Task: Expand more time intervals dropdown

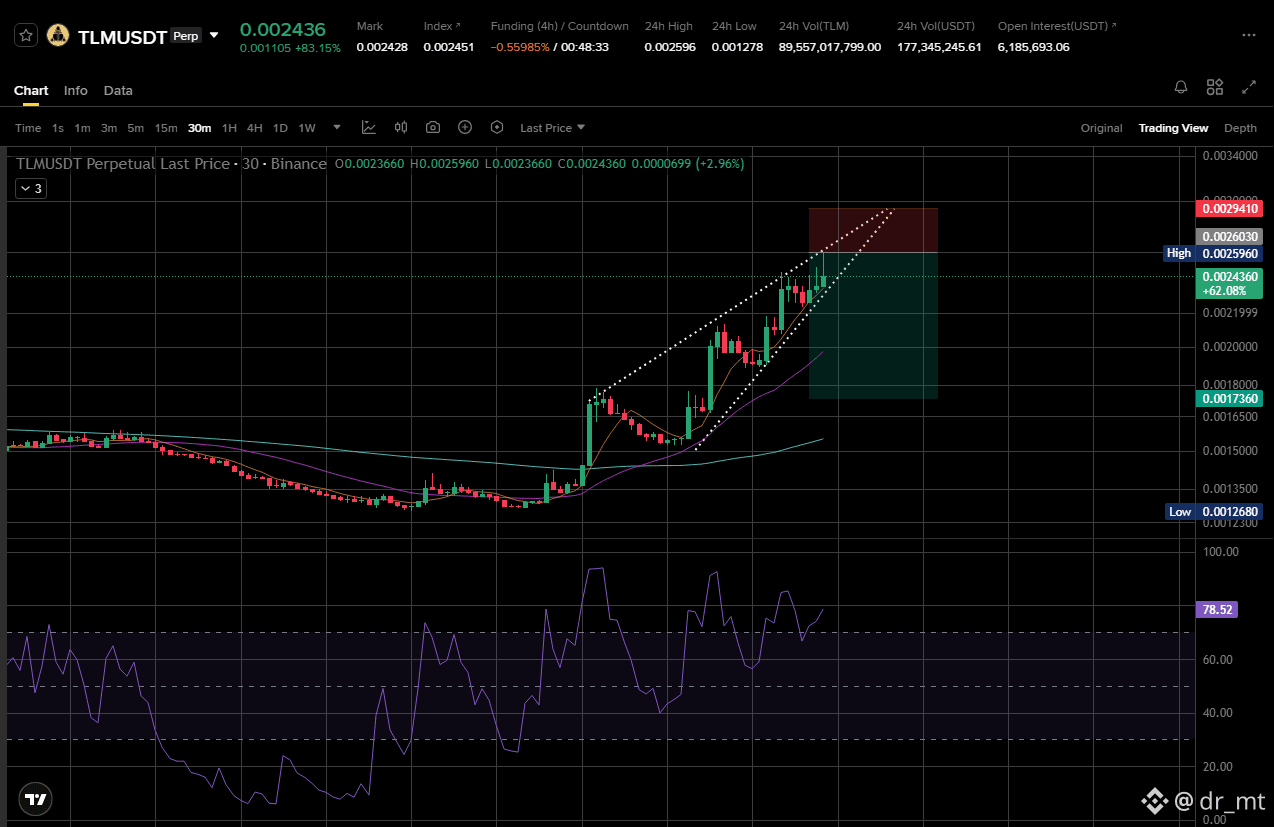Action: pyautogui.click(x=337, y=128)
